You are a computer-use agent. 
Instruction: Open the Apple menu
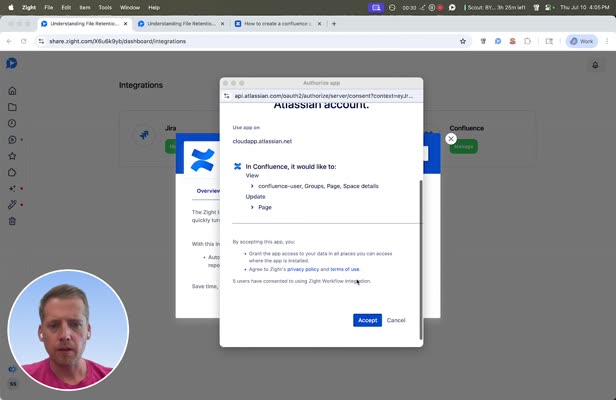click(x=11, y=7)
